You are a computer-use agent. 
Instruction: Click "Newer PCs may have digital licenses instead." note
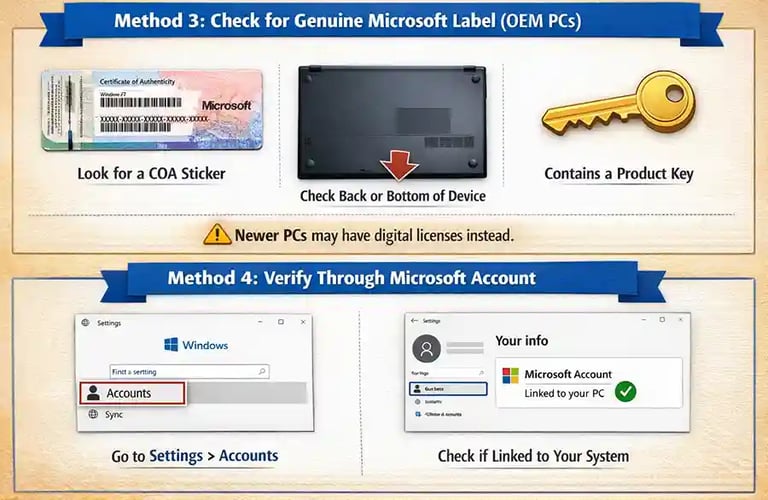[374, 236]
